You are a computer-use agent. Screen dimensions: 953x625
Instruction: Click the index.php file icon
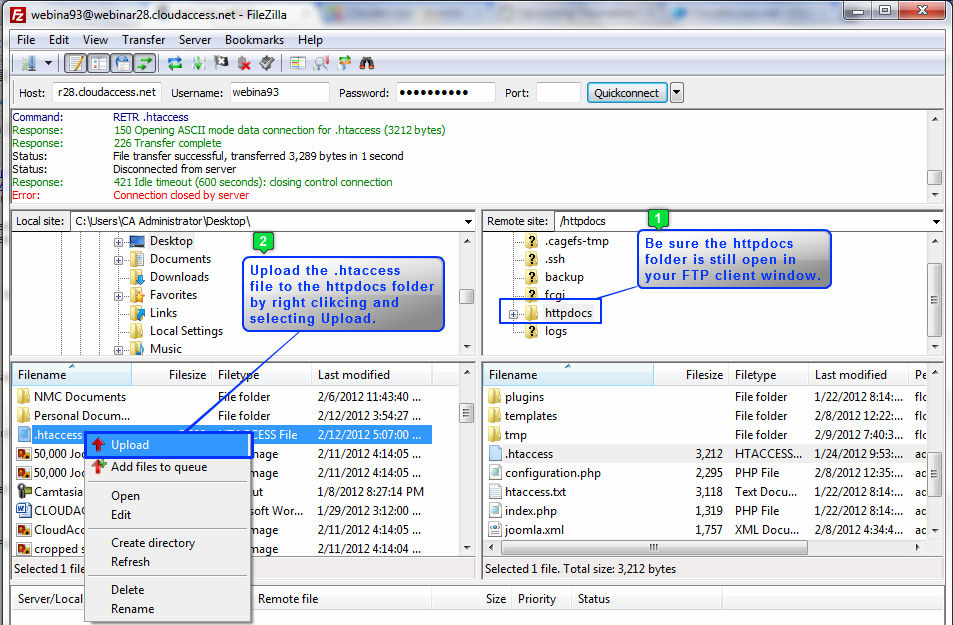pos(495,511)
